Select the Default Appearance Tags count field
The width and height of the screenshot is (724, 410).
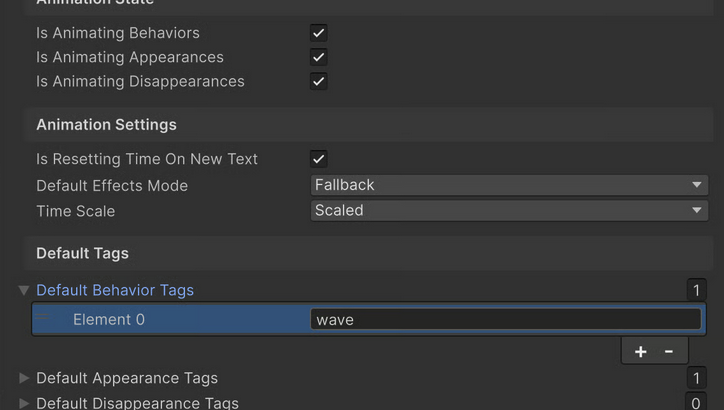[696, 378]
